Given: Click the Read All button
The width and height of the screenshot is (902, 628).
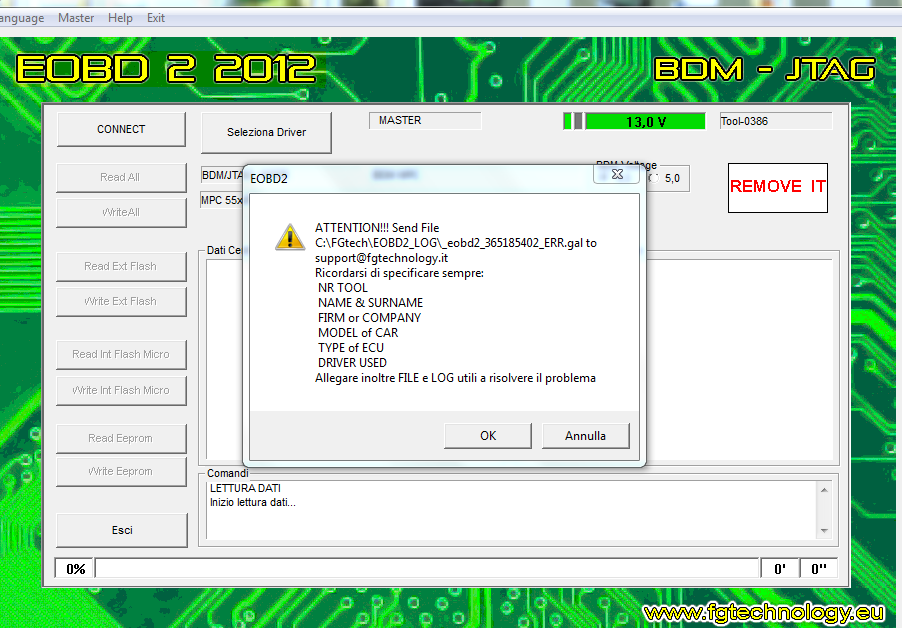Looking at the screenshot, I should [121, 178].
